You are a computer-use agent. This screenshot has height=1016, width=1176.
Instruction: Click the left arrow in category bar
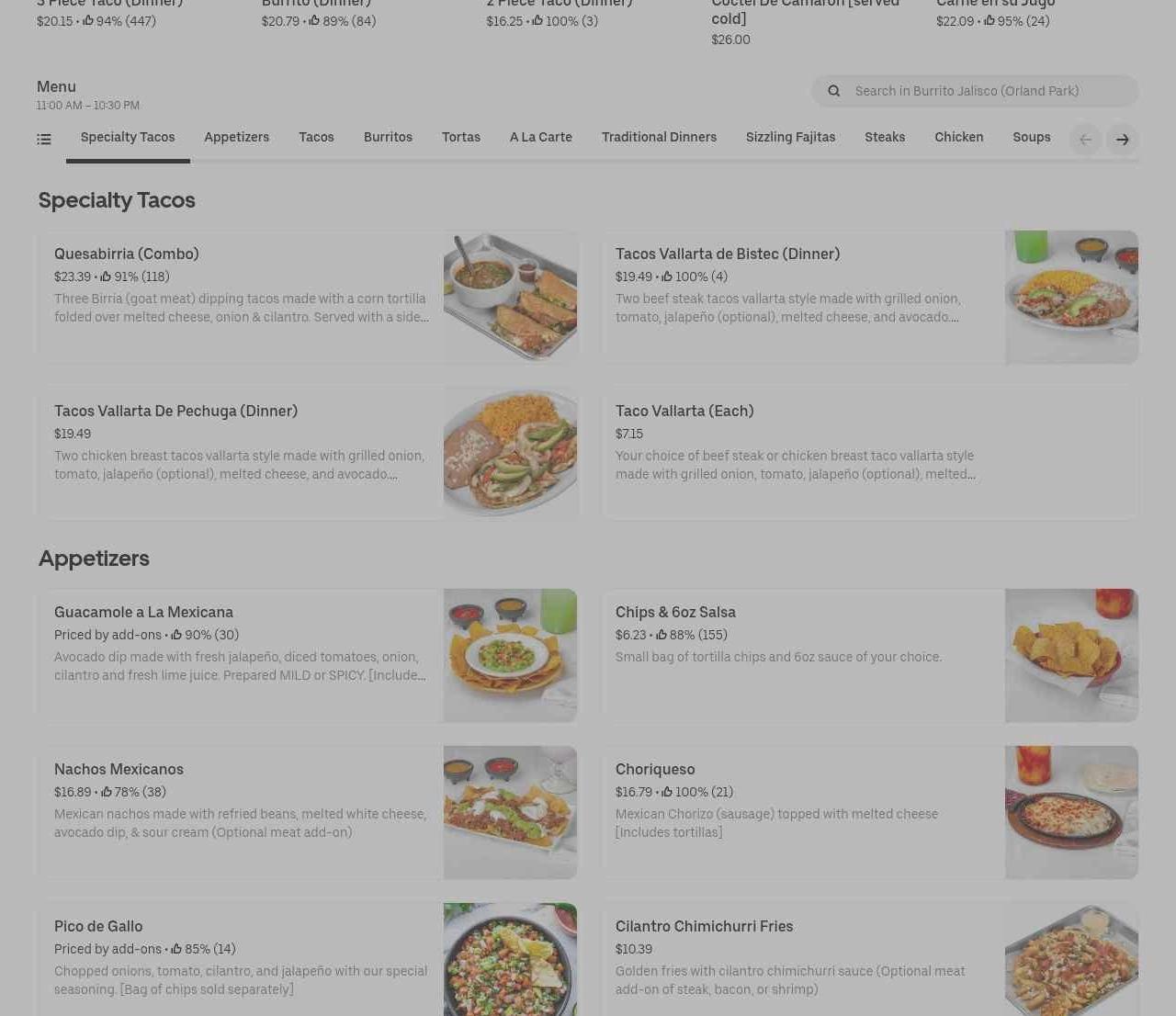pyautogui.click(x=1085, y=140)
